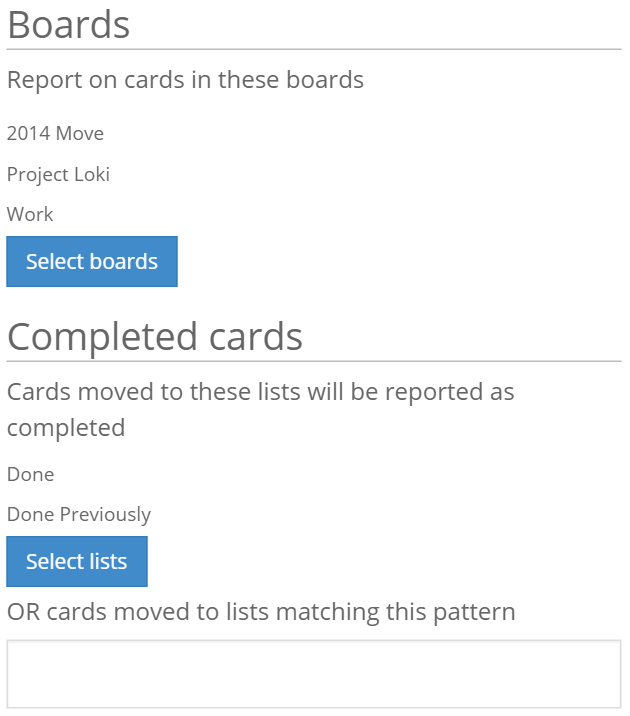Click the 'Cards moved to these lists' description
This screenshot has height=716, width=630.
[260, 391]
